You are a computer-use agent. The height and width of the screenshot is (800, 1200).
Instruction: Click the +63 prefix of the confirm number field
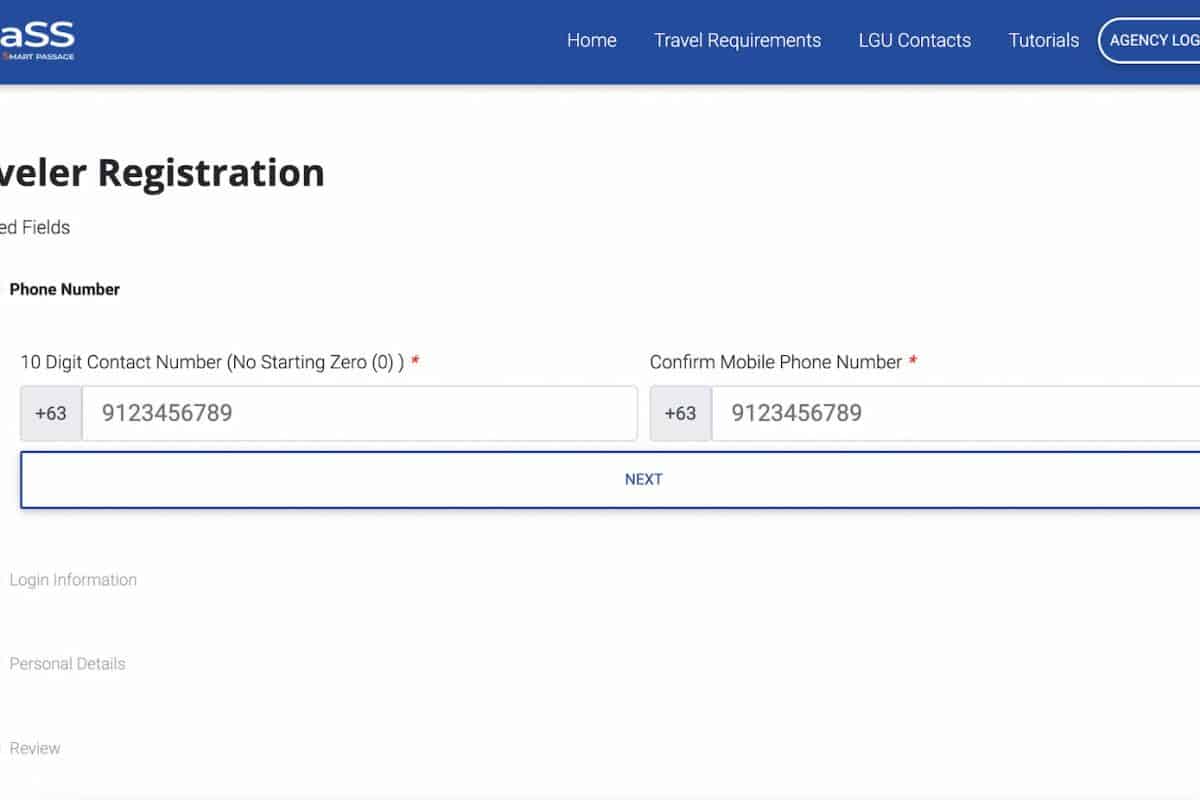[x=680, y=413]
